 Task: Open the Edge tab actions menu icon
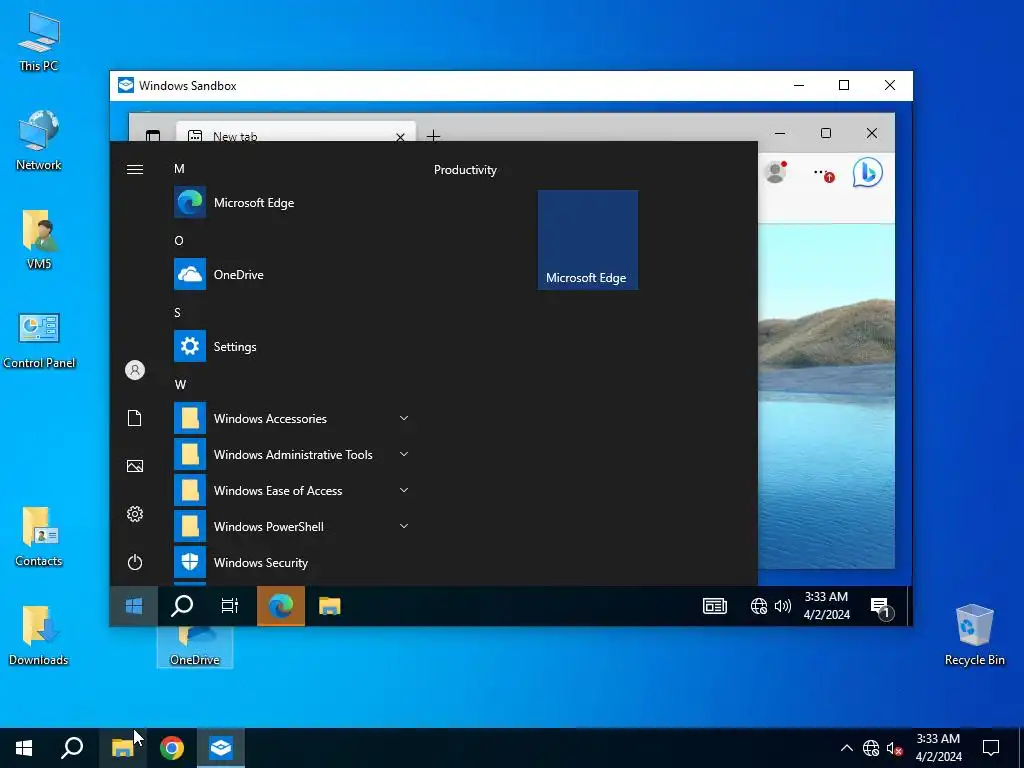click(x=153, y=135)
